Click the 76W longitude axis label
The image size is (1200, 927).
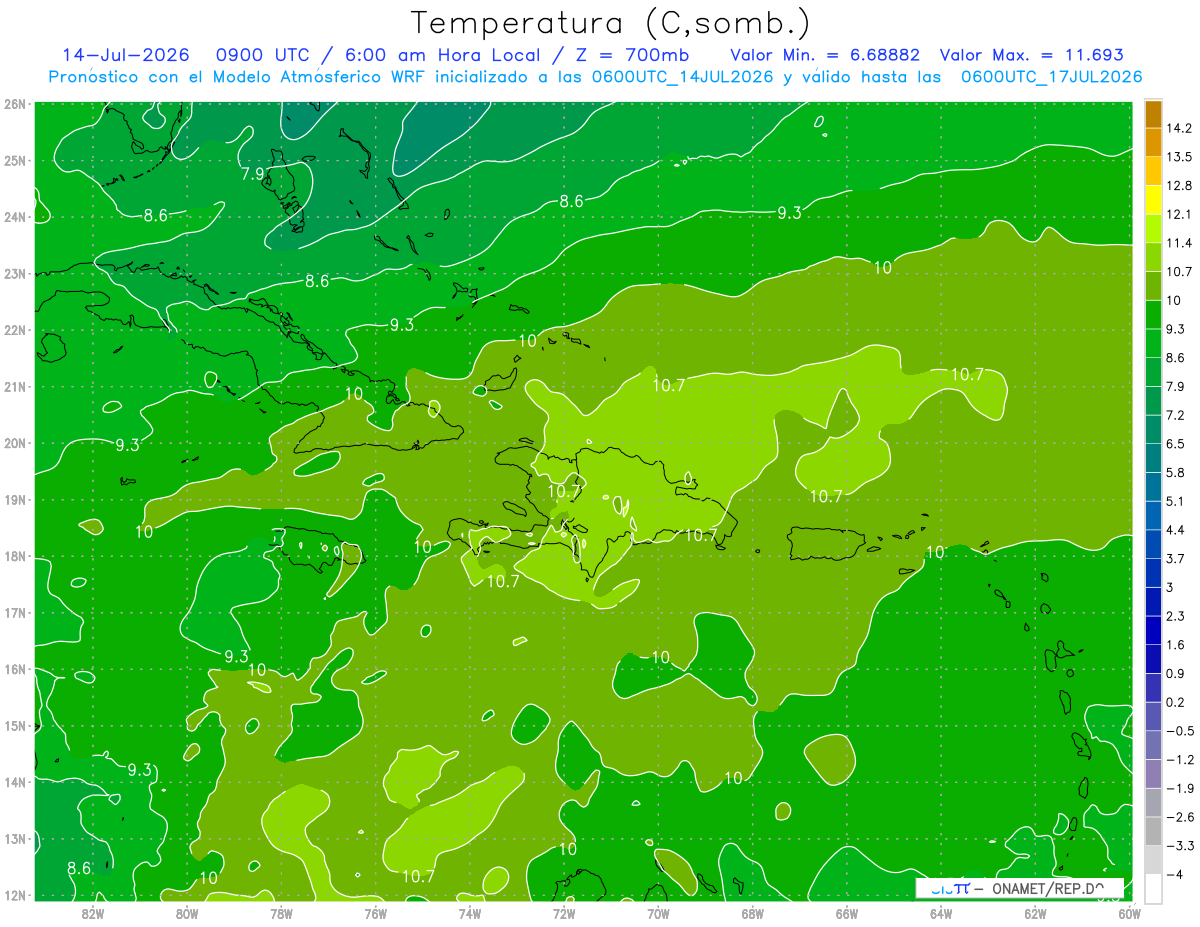click(x=375, y=913)
